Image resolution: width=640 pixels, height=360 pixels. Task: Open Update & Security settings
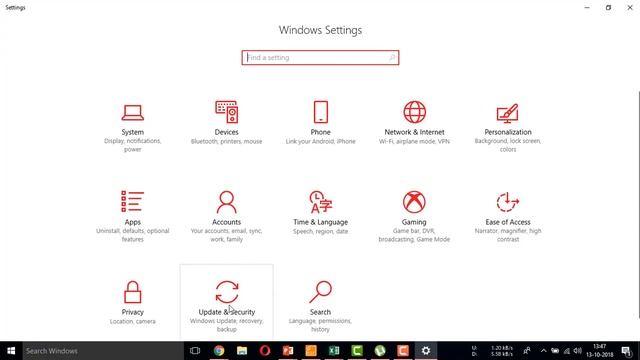(227, 302)
